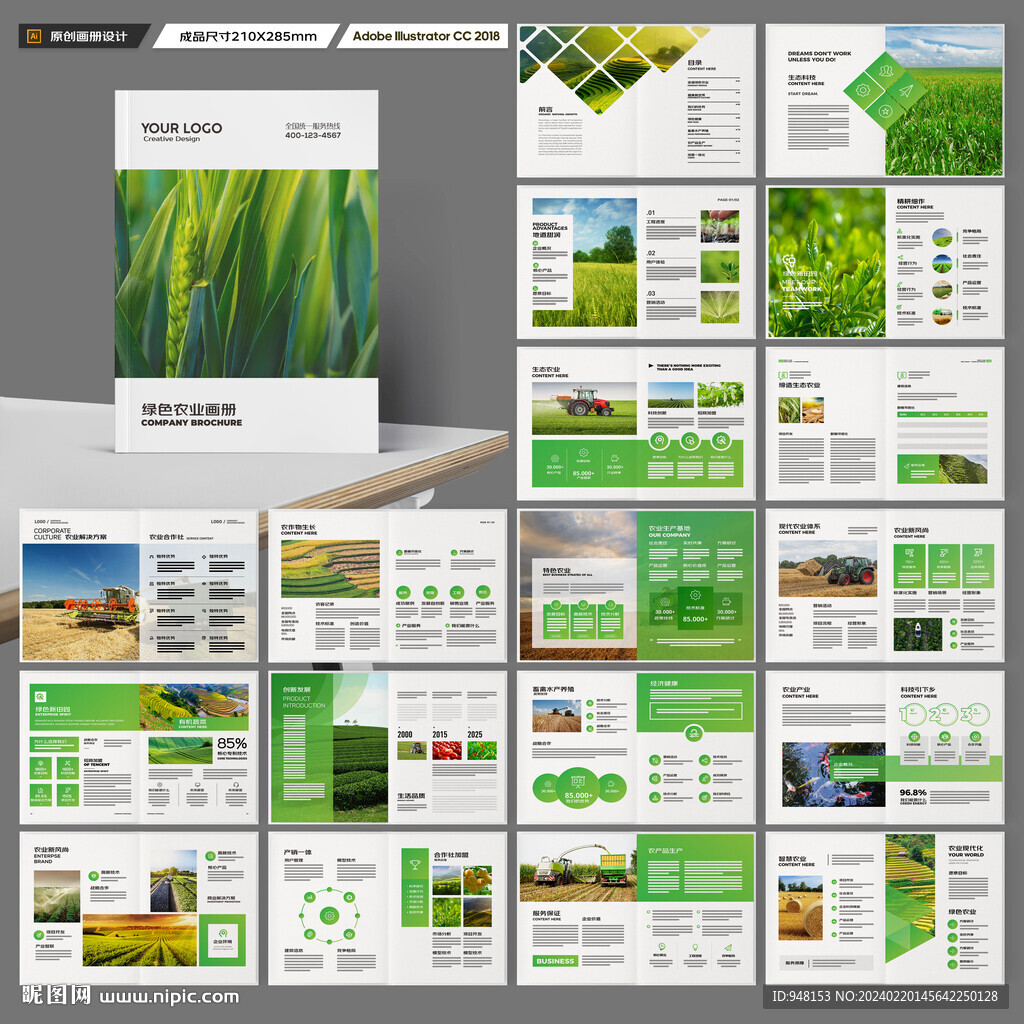Click DREAMS DON'T WORK UNLESS YOU DO heading

[819, 56]
